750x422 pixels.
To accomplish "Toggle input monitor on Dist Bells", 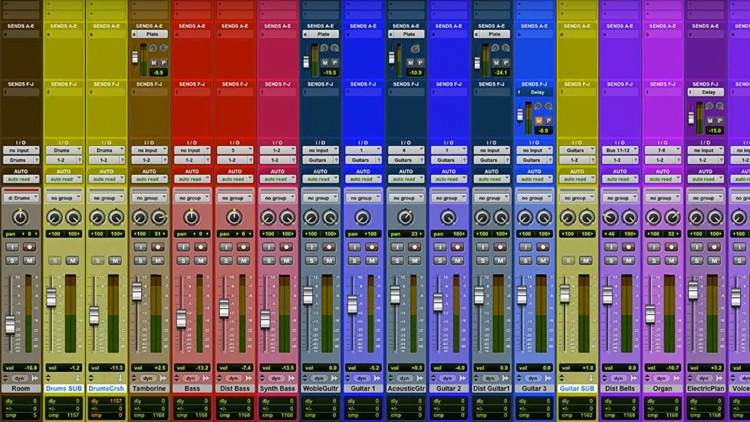I will coord(611,247).
